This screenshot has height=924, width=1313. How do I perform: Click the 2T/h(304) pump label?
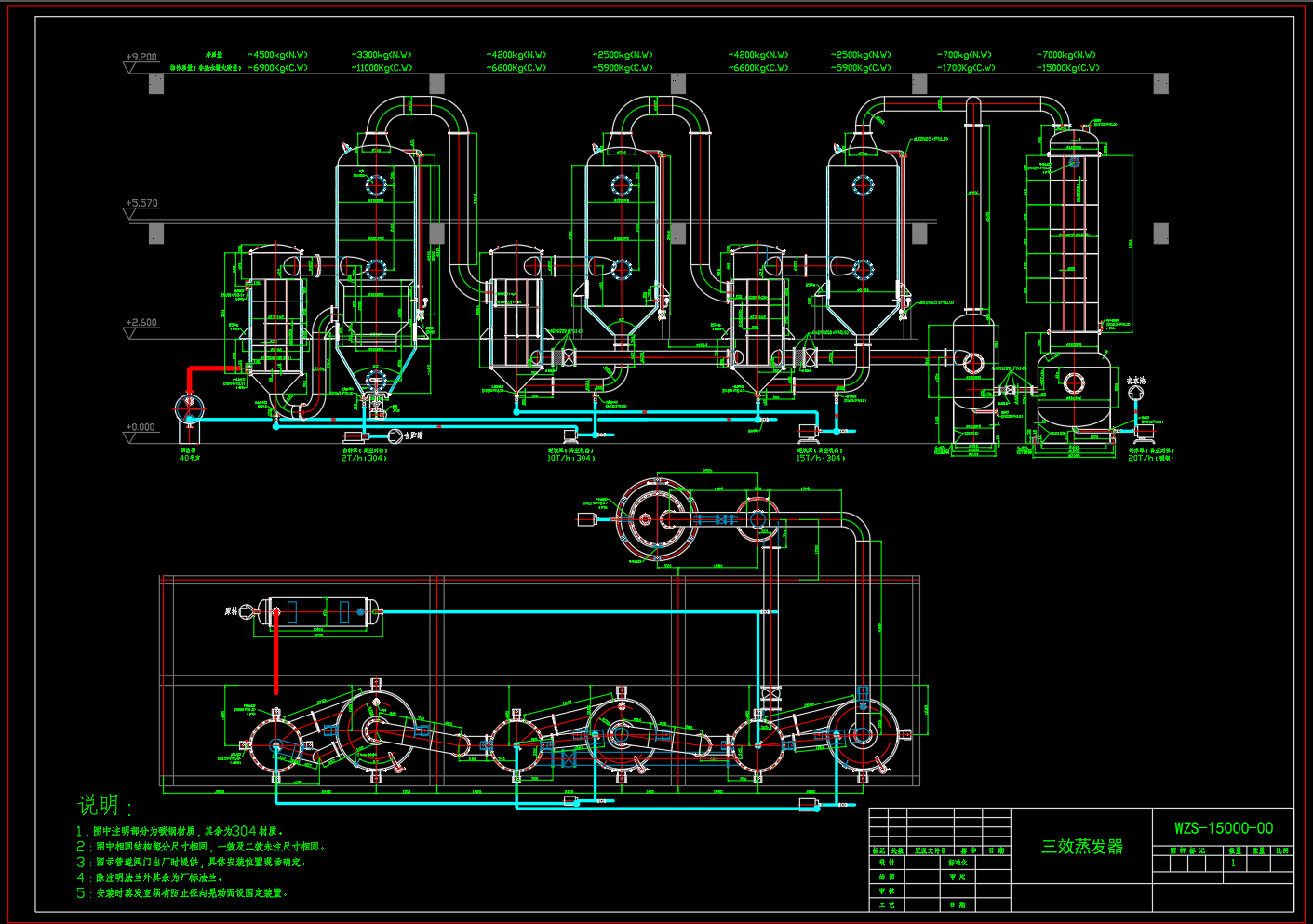click(364, 458)
